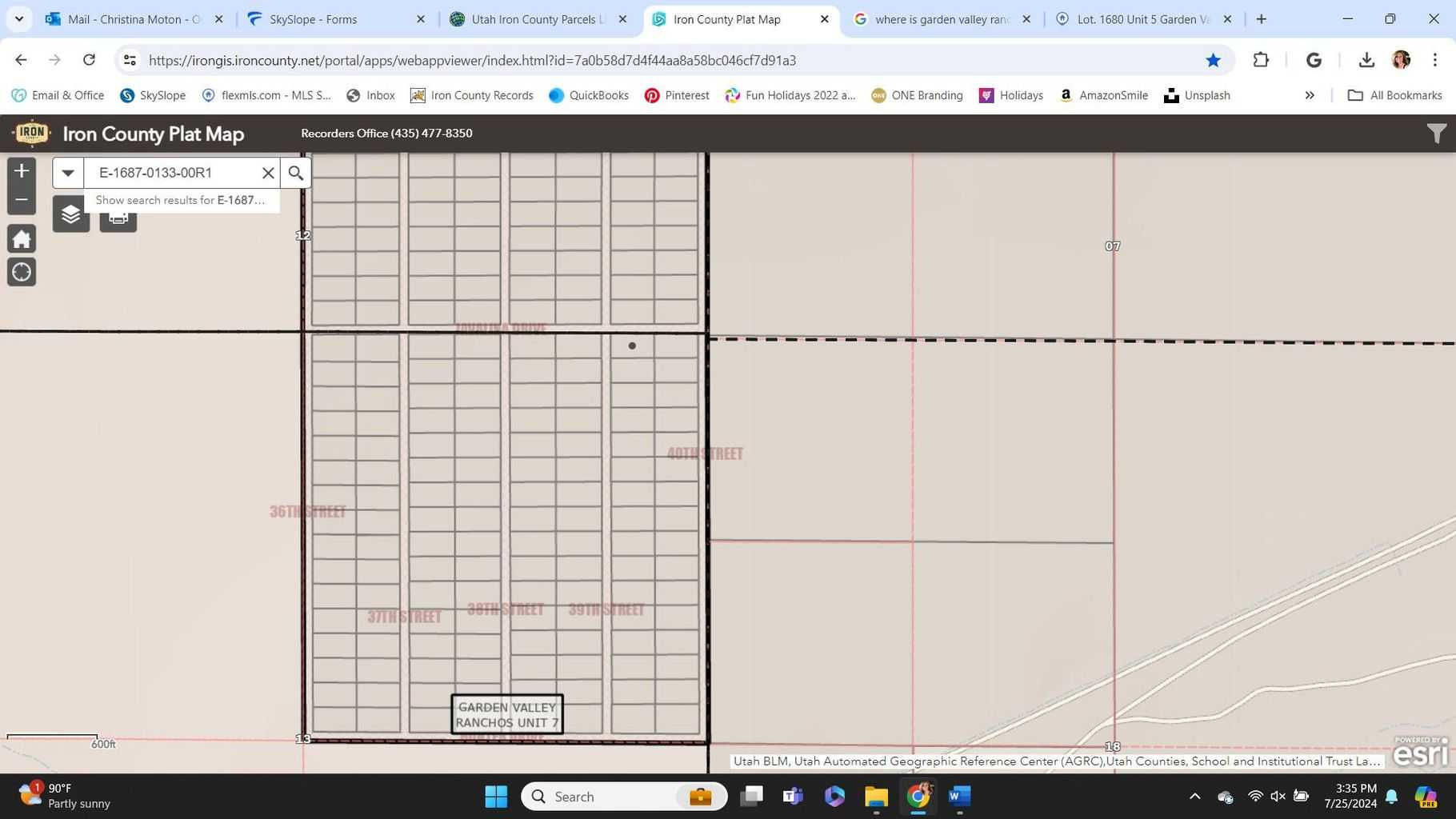This screenshot has height=819, width=1456.
Task: Open browser extensions menu
Action: [x=1261, y=60]
